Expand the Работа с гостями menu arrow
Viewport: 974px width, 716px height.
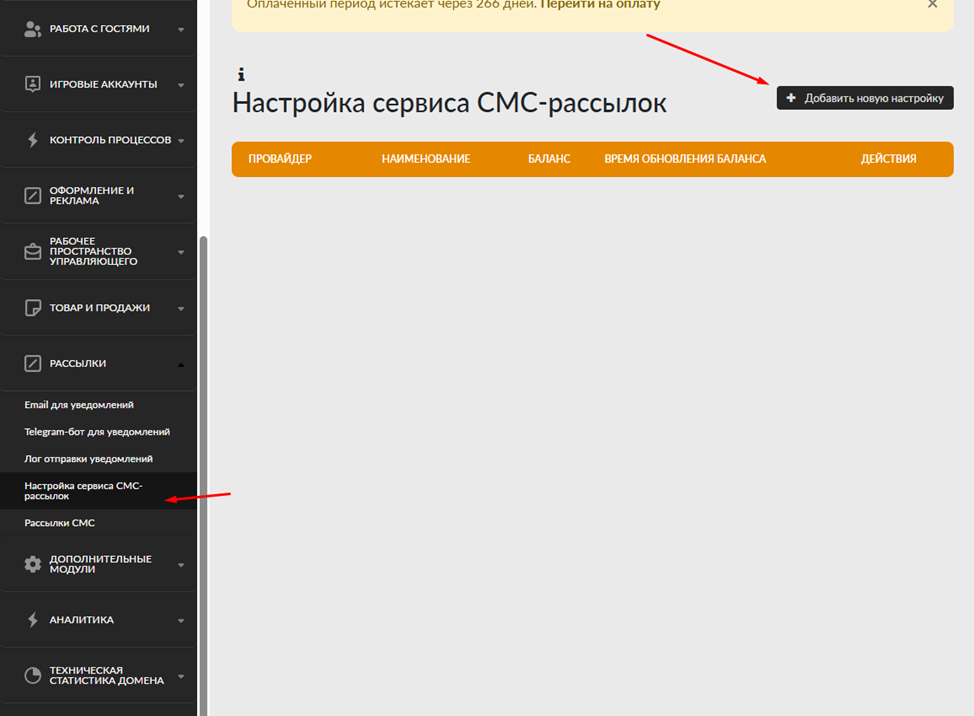click(x=181, y=30)
